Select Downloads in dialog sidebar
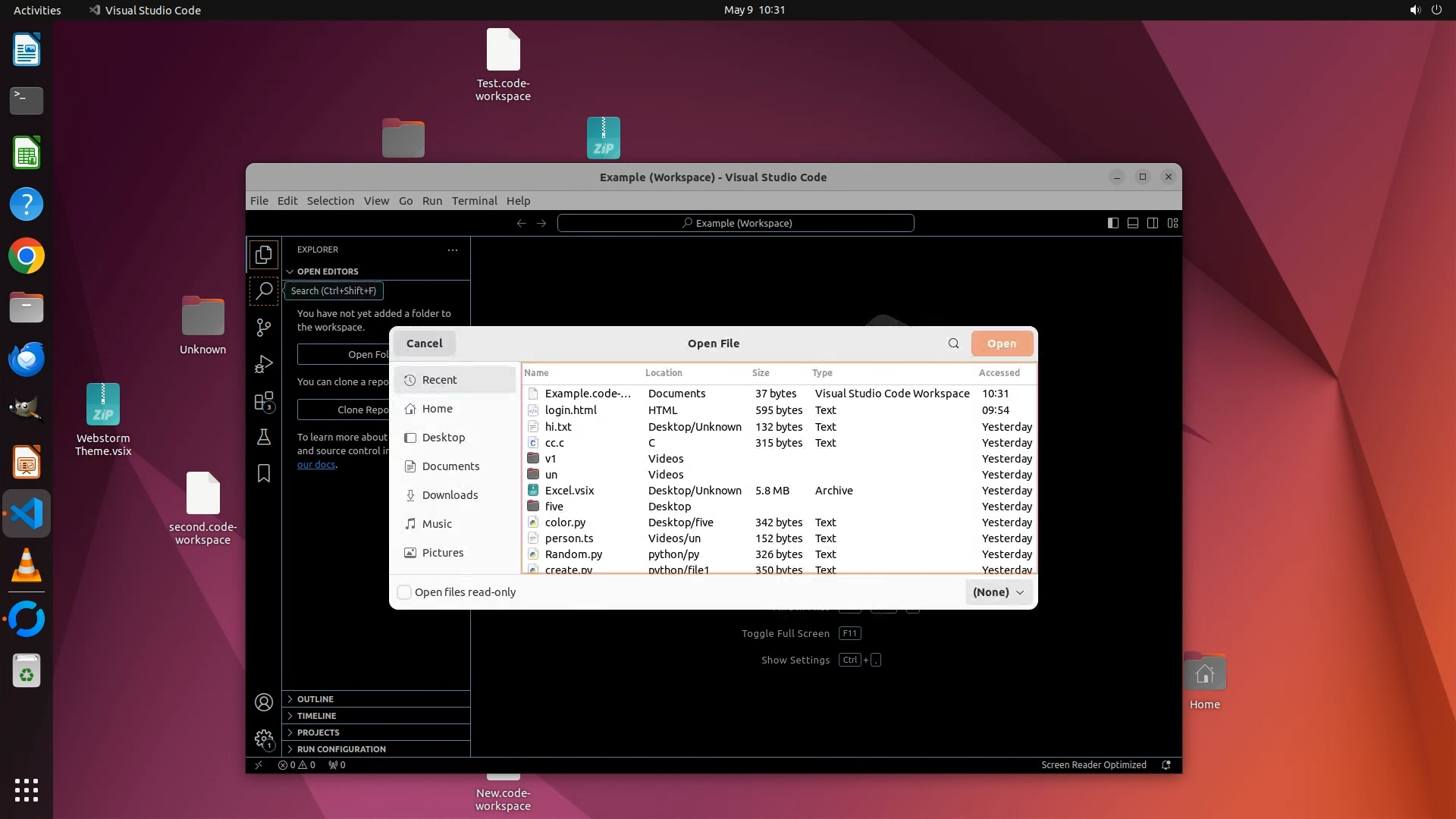 450,495
